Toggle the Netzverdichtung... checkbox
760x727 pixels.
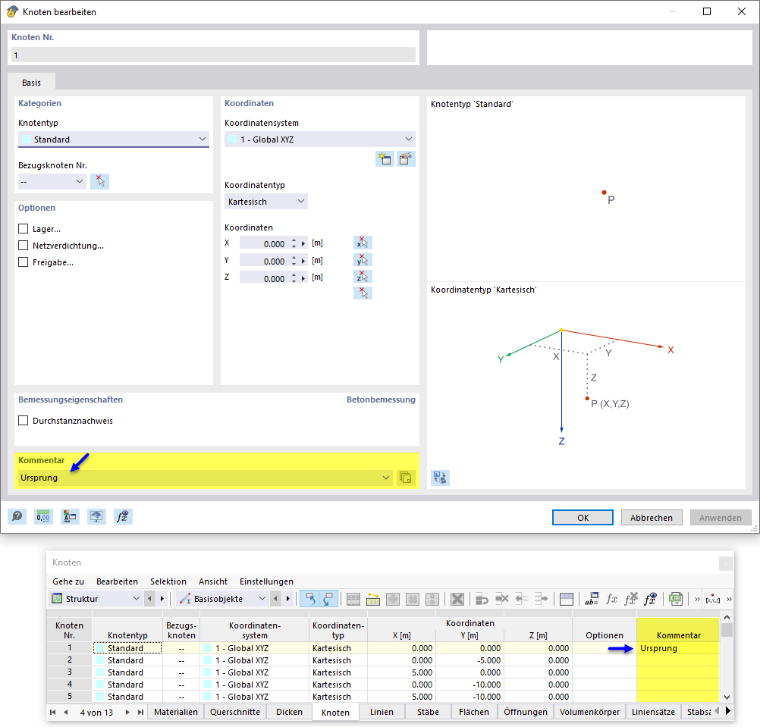click(23, 245)
